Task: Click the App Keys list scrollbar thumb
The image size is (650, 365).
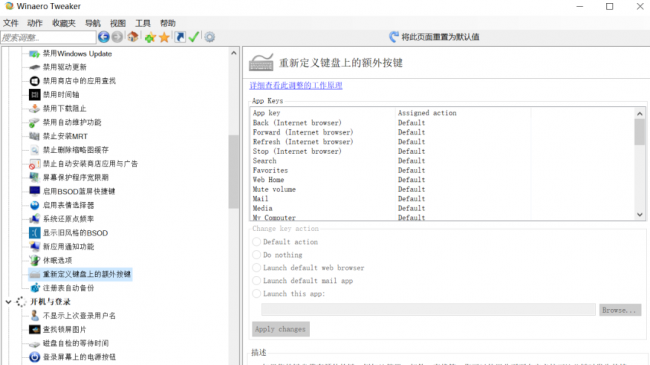Action: 640,132
